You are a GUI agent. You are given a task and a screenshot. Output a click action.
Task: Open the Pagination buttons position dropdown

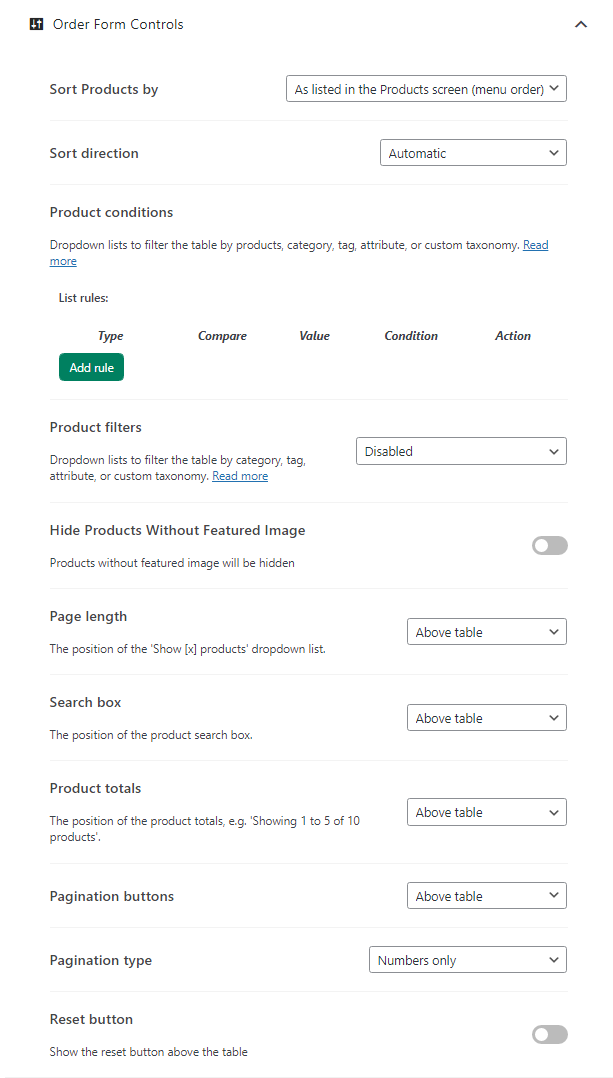[487, 896]
